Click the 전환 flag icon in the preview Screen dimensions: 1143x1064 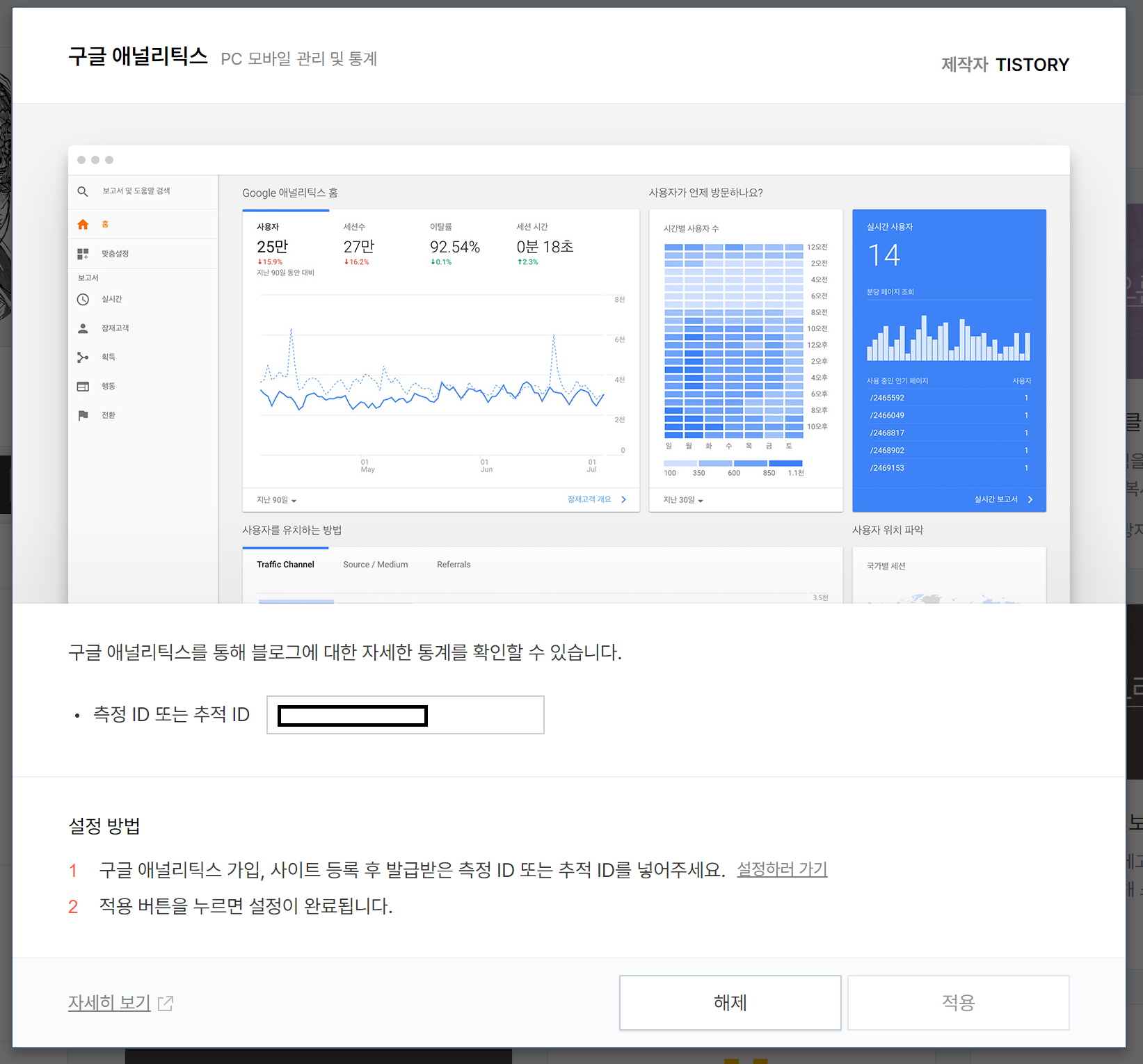(x=83, y=415)
